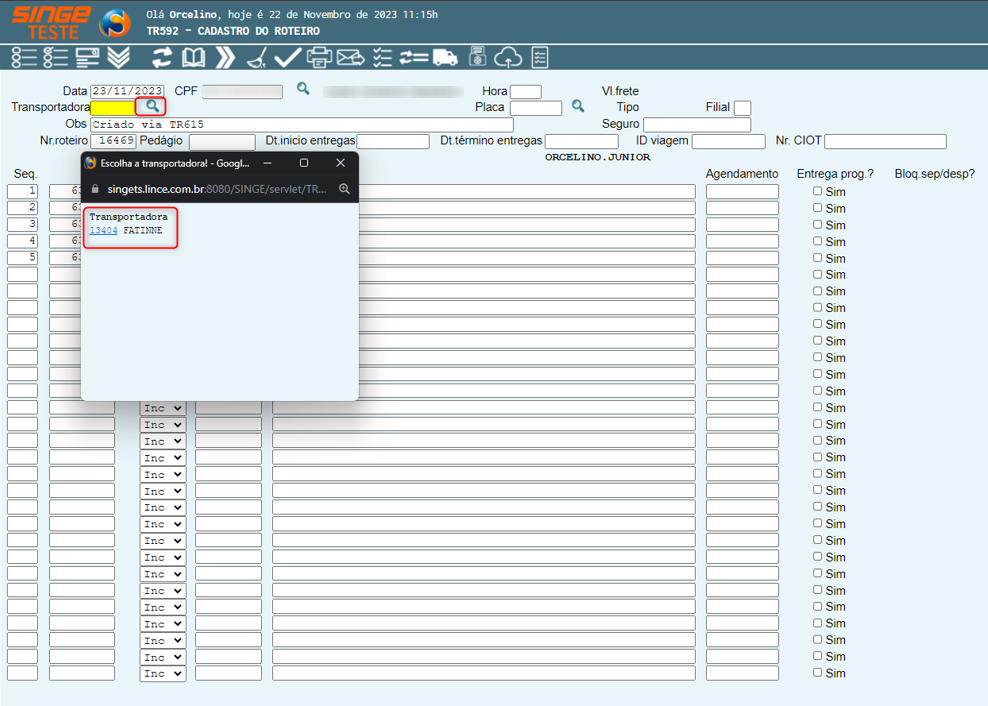This screenshot has width=988, height=706.
Task: Click the zoom icon in popup address bar
Action: click(x=344, y=188)
